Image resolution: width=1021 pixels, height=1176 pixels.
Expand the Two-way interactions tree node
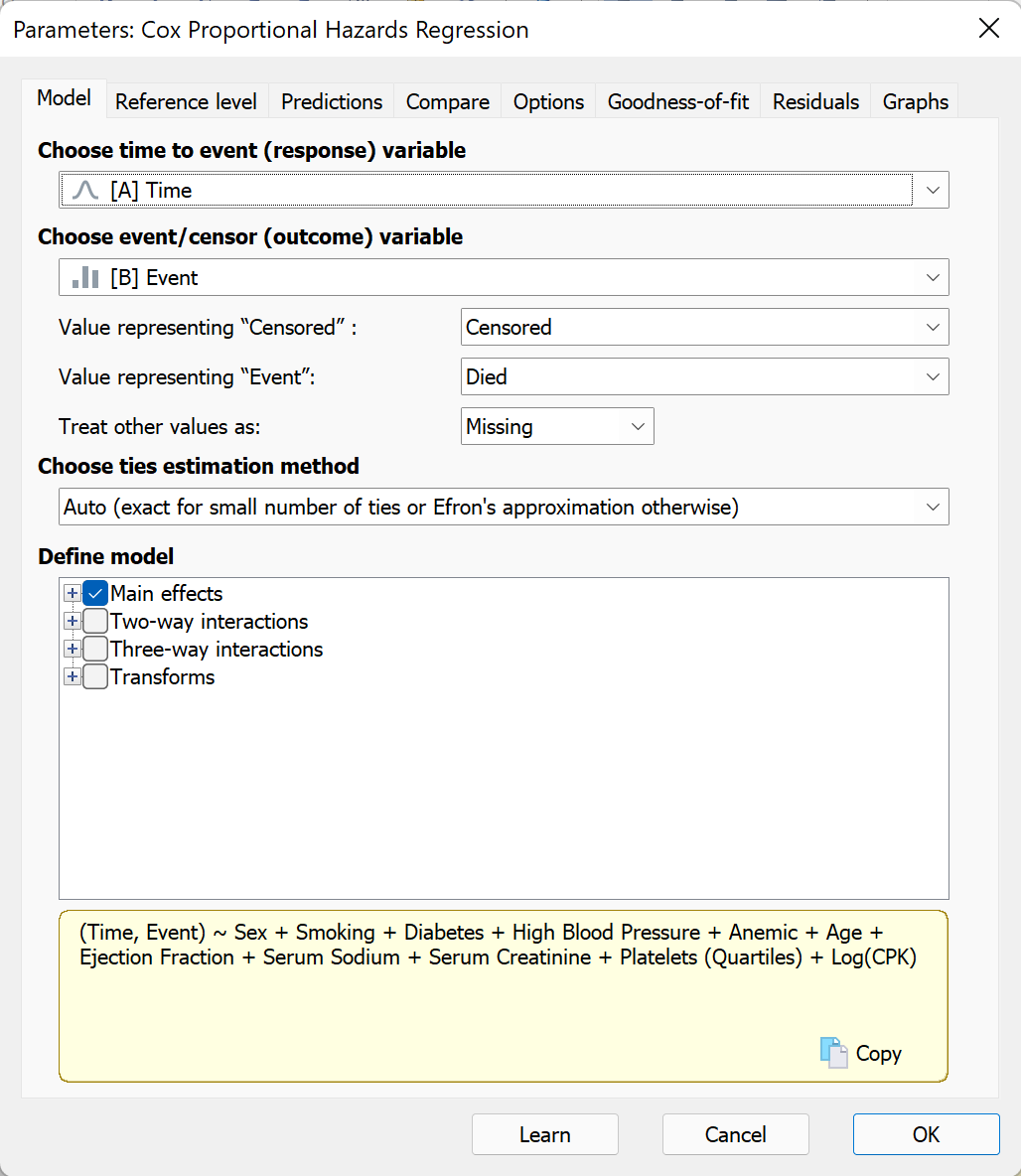tap(72, 622)
